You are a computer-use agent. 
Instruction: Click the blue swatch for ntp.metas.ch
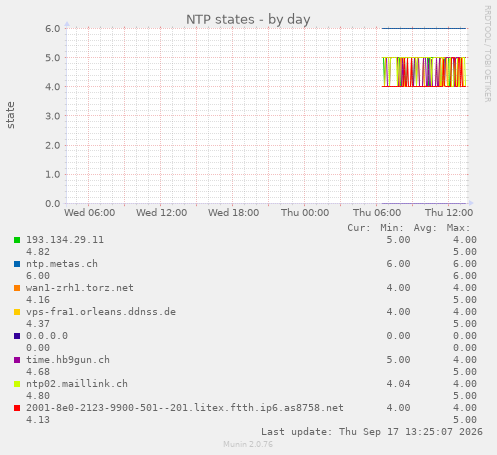click(17, 264)
